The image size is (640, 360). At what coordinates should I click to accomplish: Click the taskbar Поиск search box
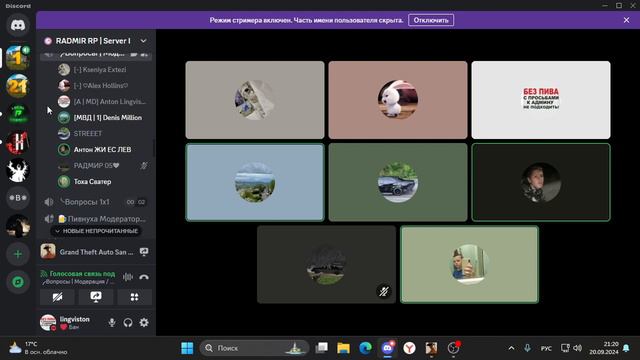[254, 348]
